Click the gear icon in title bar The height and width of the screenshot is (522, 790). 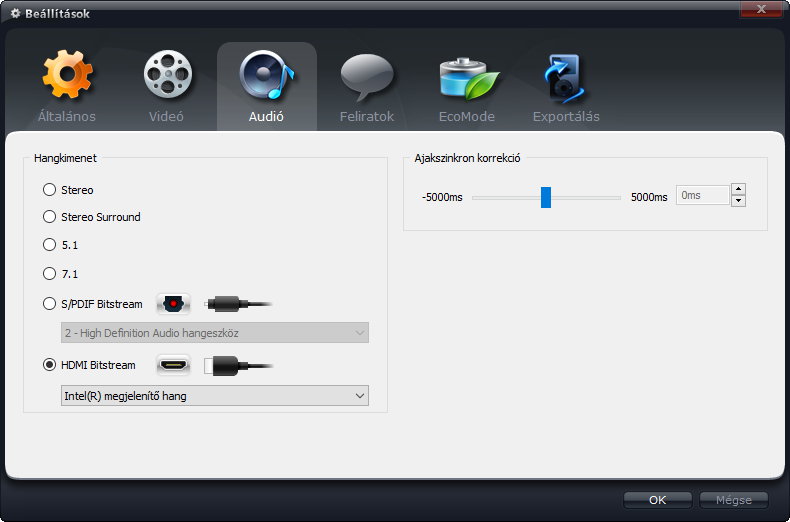click(x=16, y=13)
